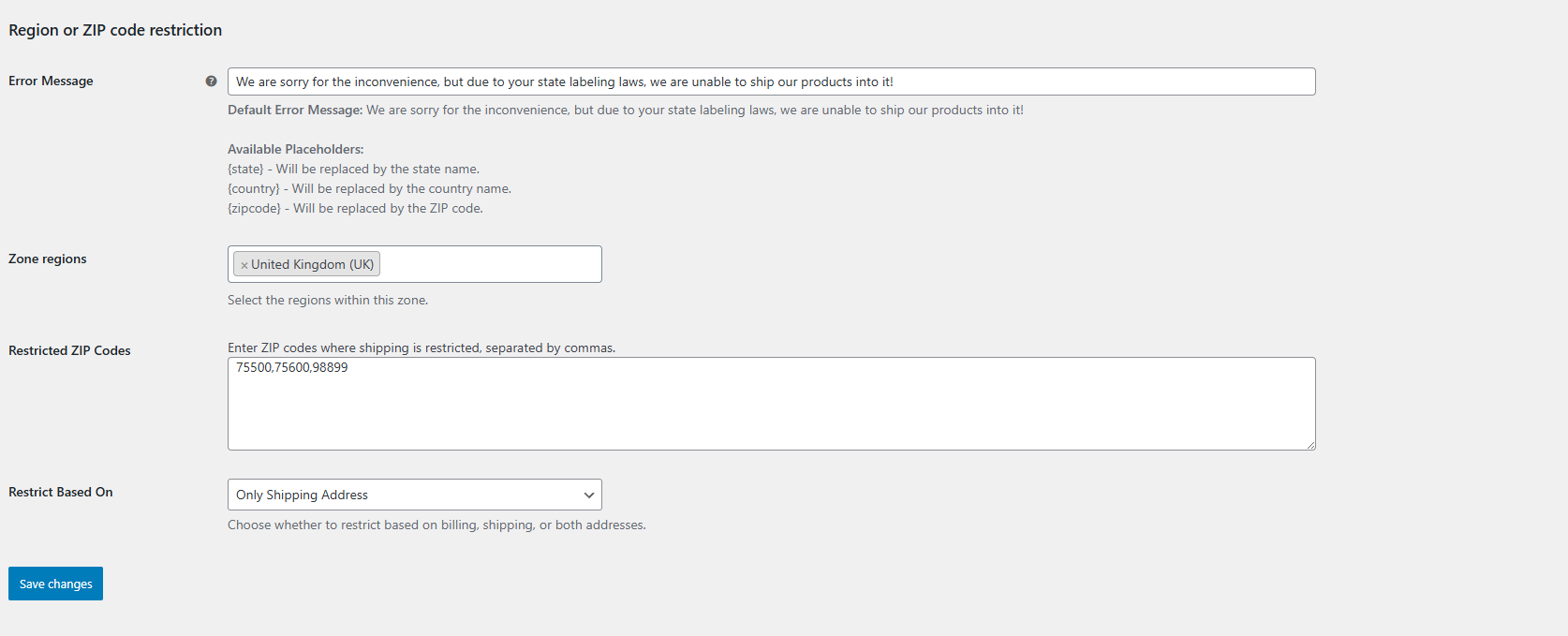Open the Restrict Based On dropdown
Image resolution: width=1568 pixels, height=636 pixels.
pyautogui.click(x=415, y=495)
